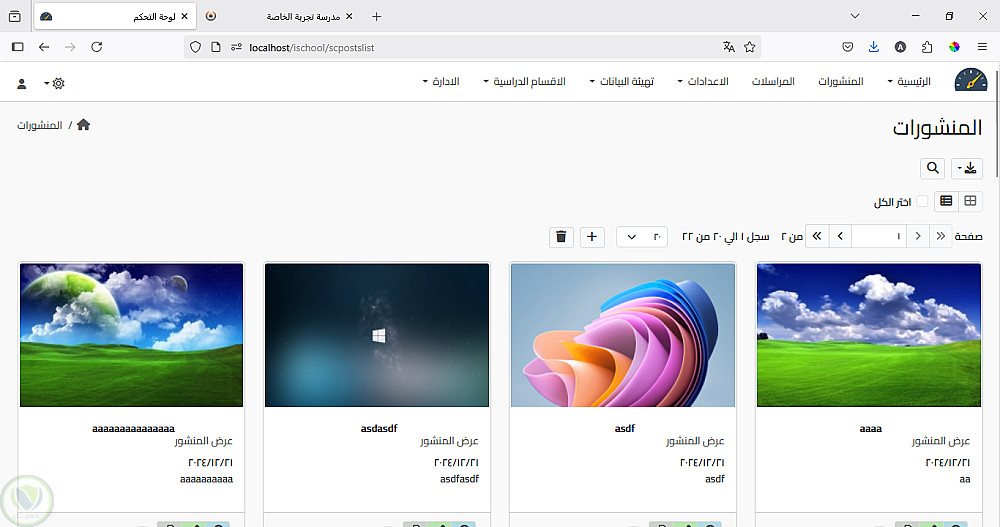Open the Firefox application hamburger menu
This screenshot has width=1000, height=527.
pos(982,47)
